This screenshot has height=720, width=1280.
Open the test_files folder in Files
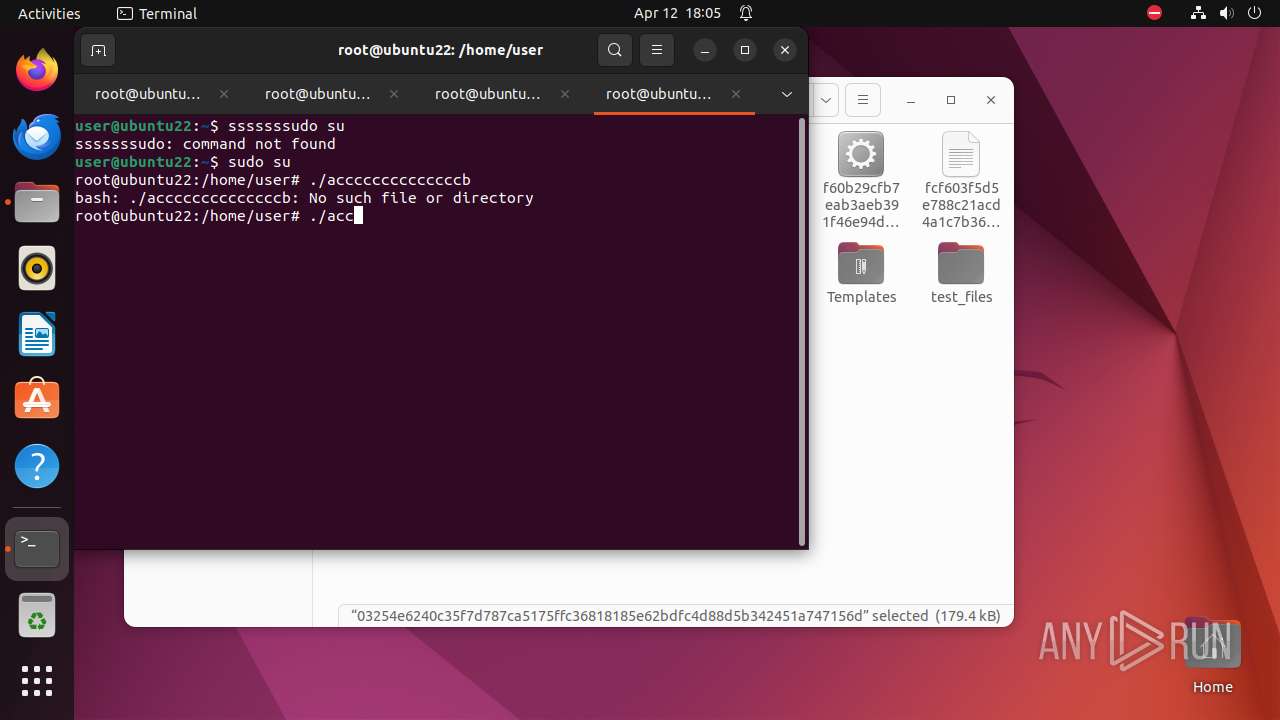[x=961, y=273]
